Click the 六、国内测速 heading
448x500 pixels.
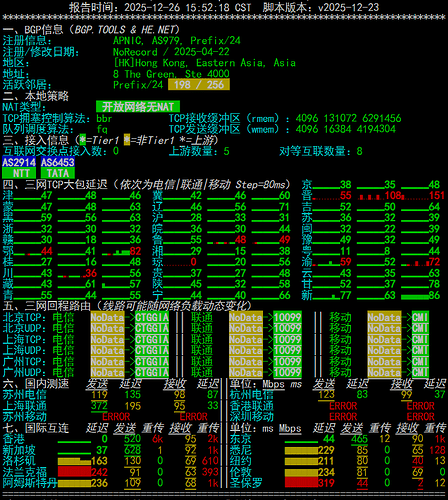[35, 384]
